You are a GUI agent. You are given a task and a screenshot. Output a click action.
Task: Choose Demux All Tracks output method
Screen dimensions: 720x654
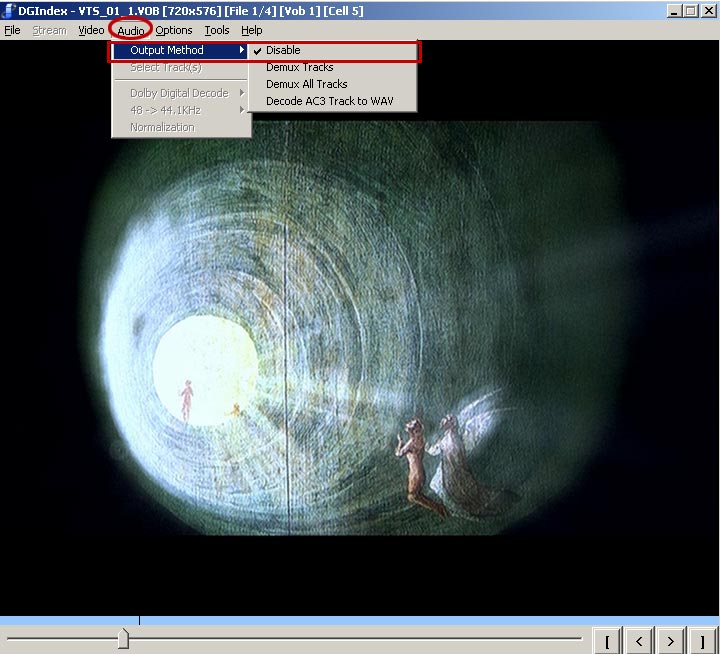pyautogui.click(x=332, y=84)
